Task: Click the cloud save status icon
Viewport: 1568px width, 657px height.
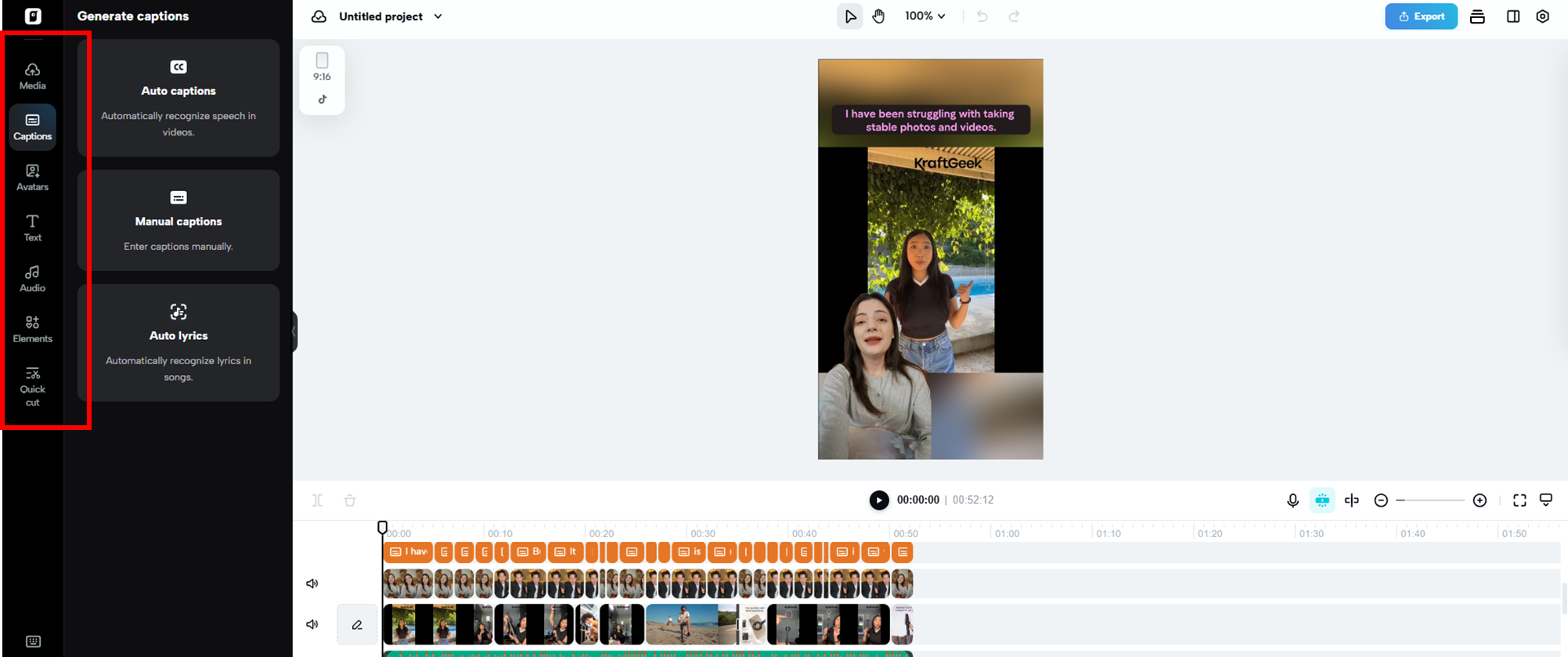Action: point(319,16)
